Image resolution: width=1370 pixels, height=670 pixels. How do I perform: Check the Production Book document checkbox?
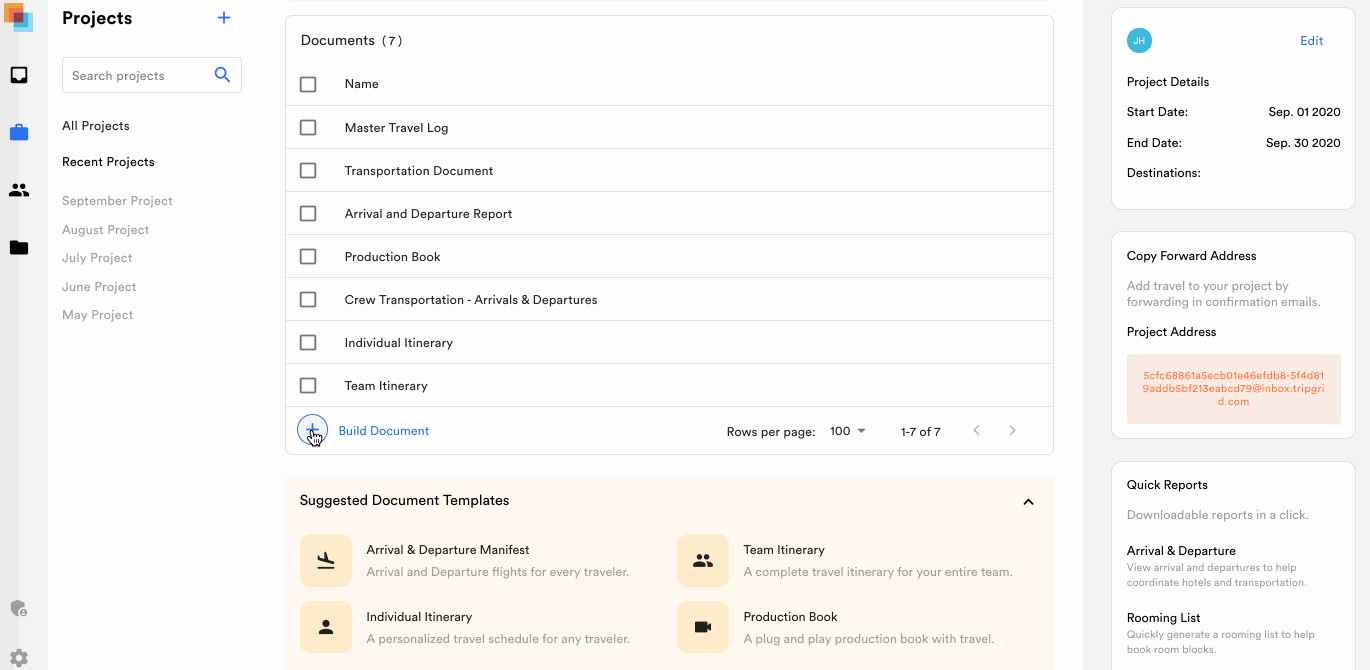(x=307, y=256)
